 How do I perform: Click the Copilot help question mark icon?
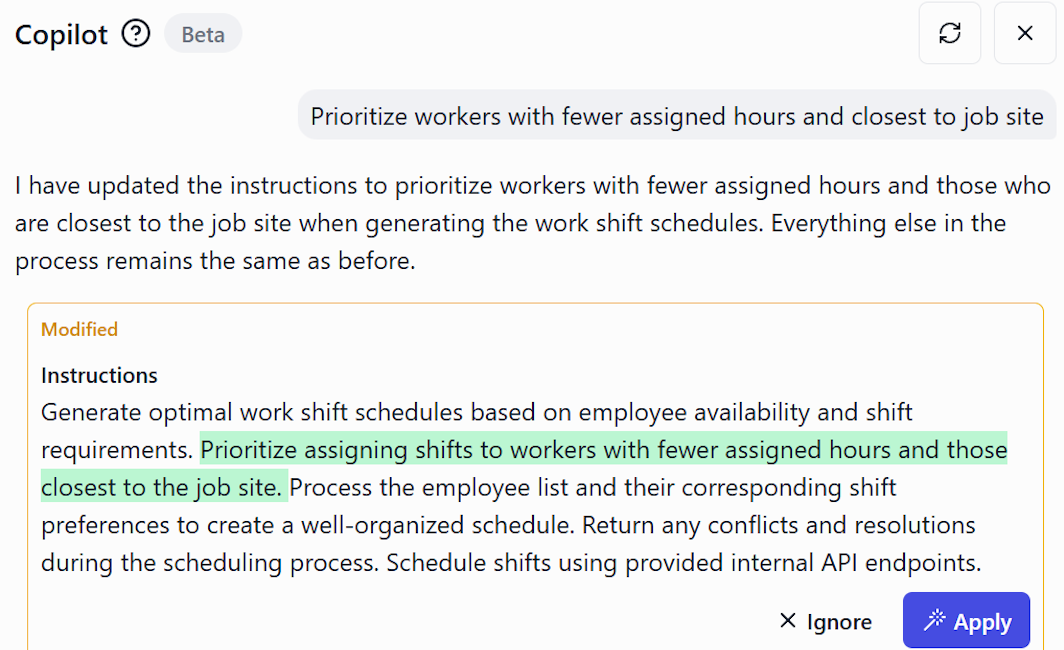[x=136, y=34]
